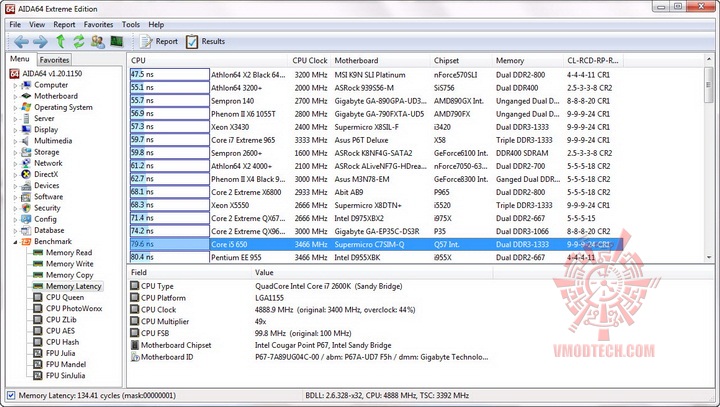Click the green Refresh toolbar icon

pyautogui.click(x=79, y=42)
